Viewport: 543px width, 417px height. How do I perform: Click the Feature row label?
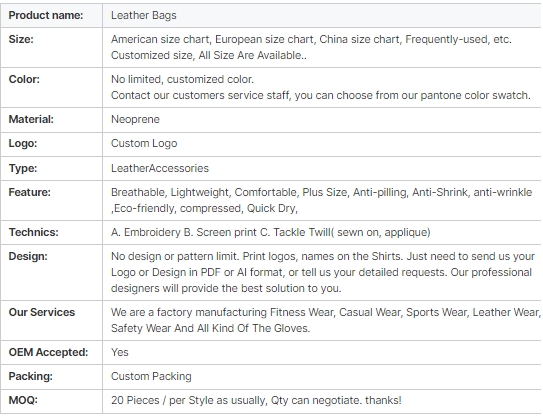29,192
